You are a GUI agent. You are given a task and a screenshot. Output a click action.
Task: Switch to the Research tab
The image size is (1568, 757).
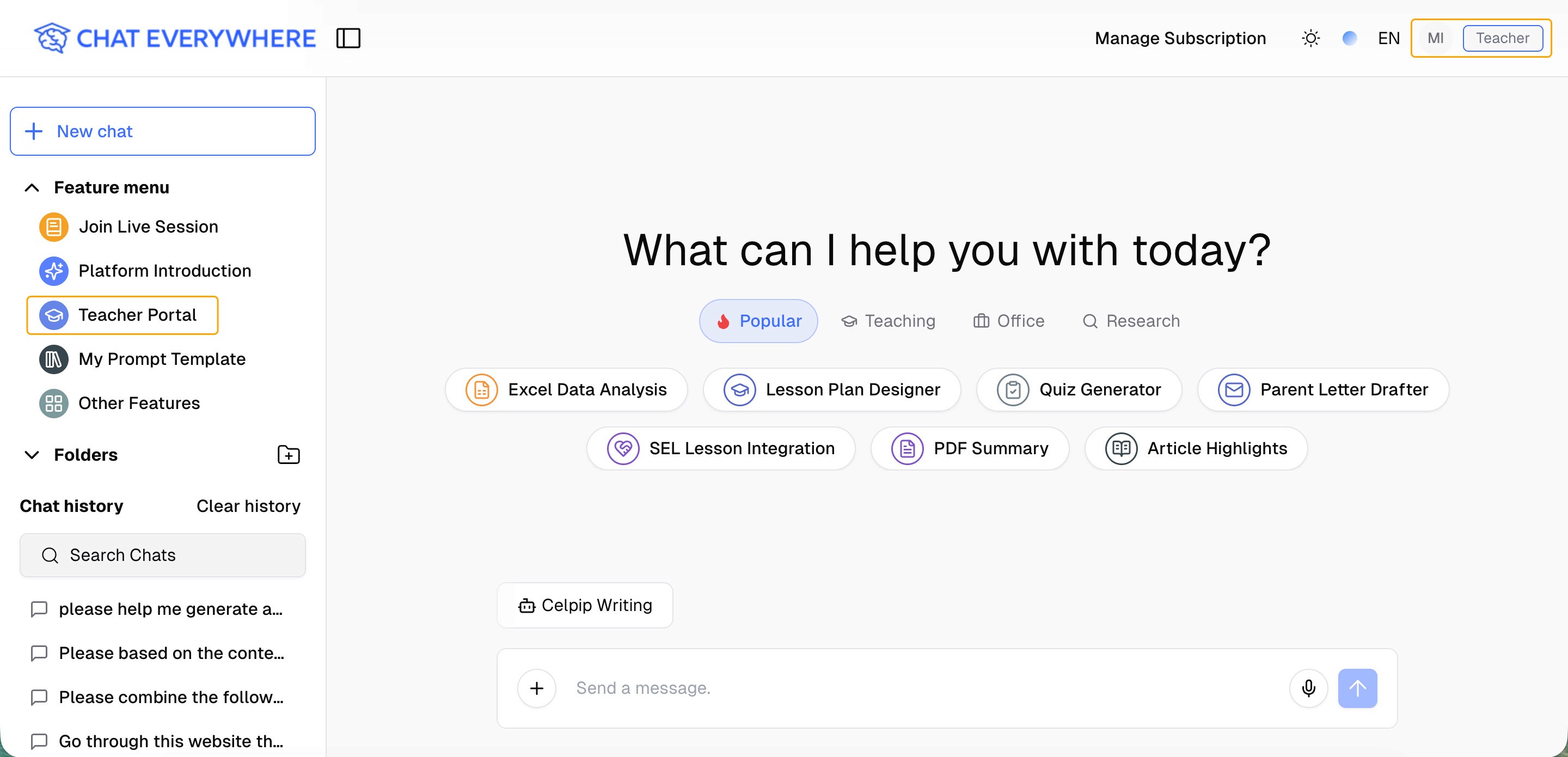pyautogui.click(x=1131, y=321)
